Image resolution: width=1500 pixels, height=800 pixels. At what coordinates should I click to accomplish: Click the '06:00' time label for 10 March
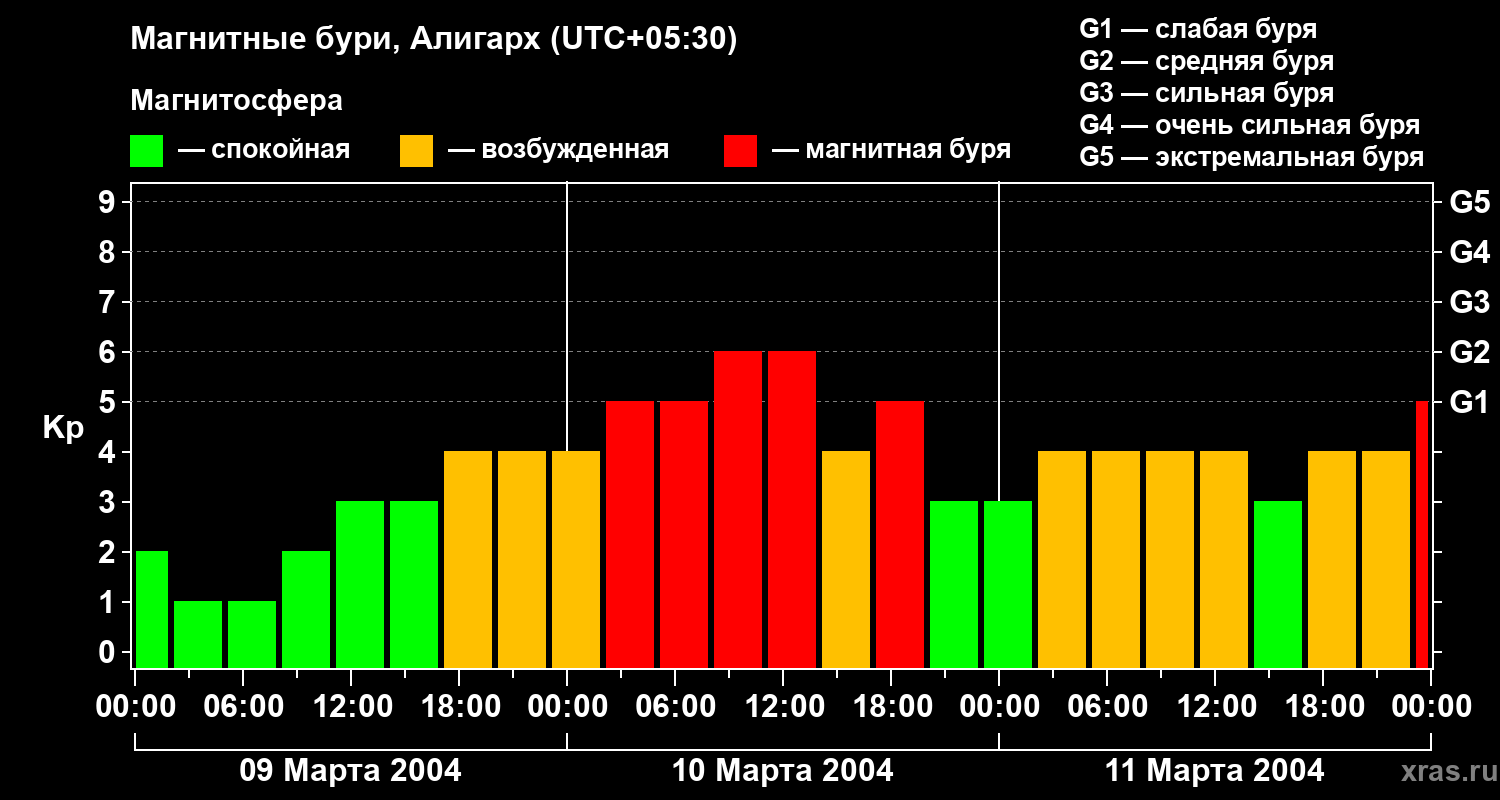[x=675, y=707]
